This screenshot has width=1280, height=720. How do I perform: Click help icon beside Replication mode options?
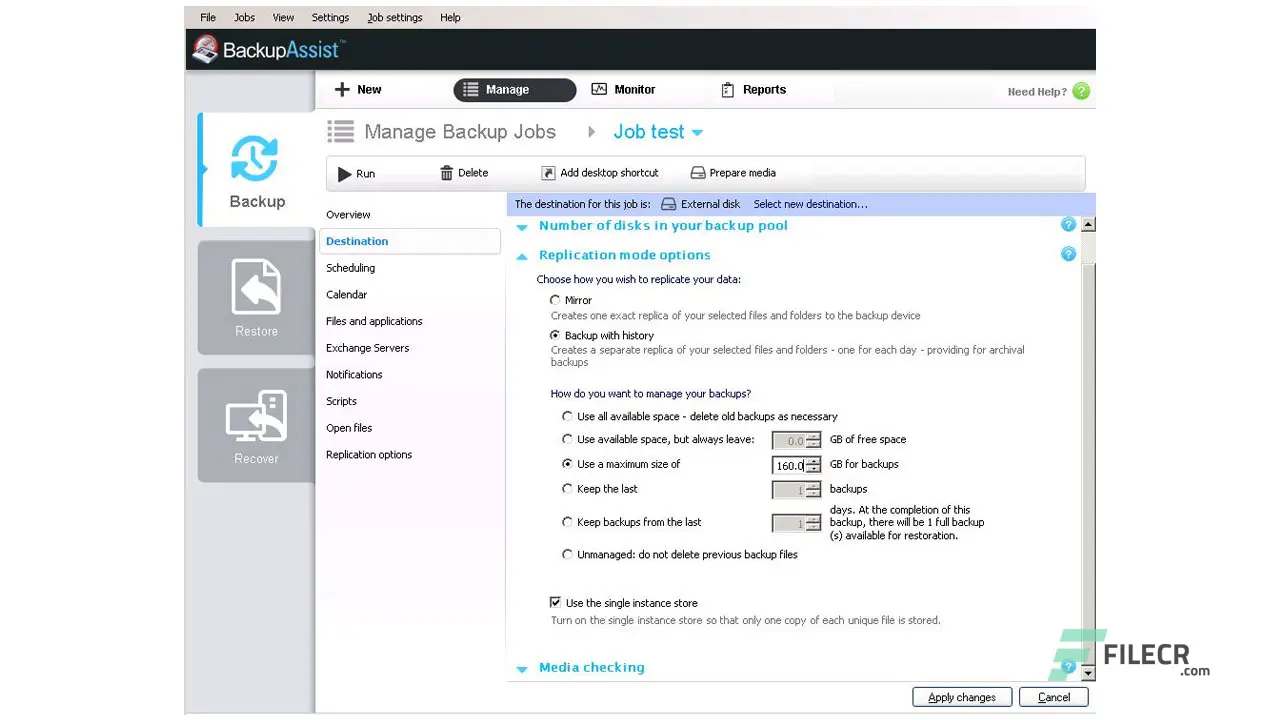tap(1068, 254)
